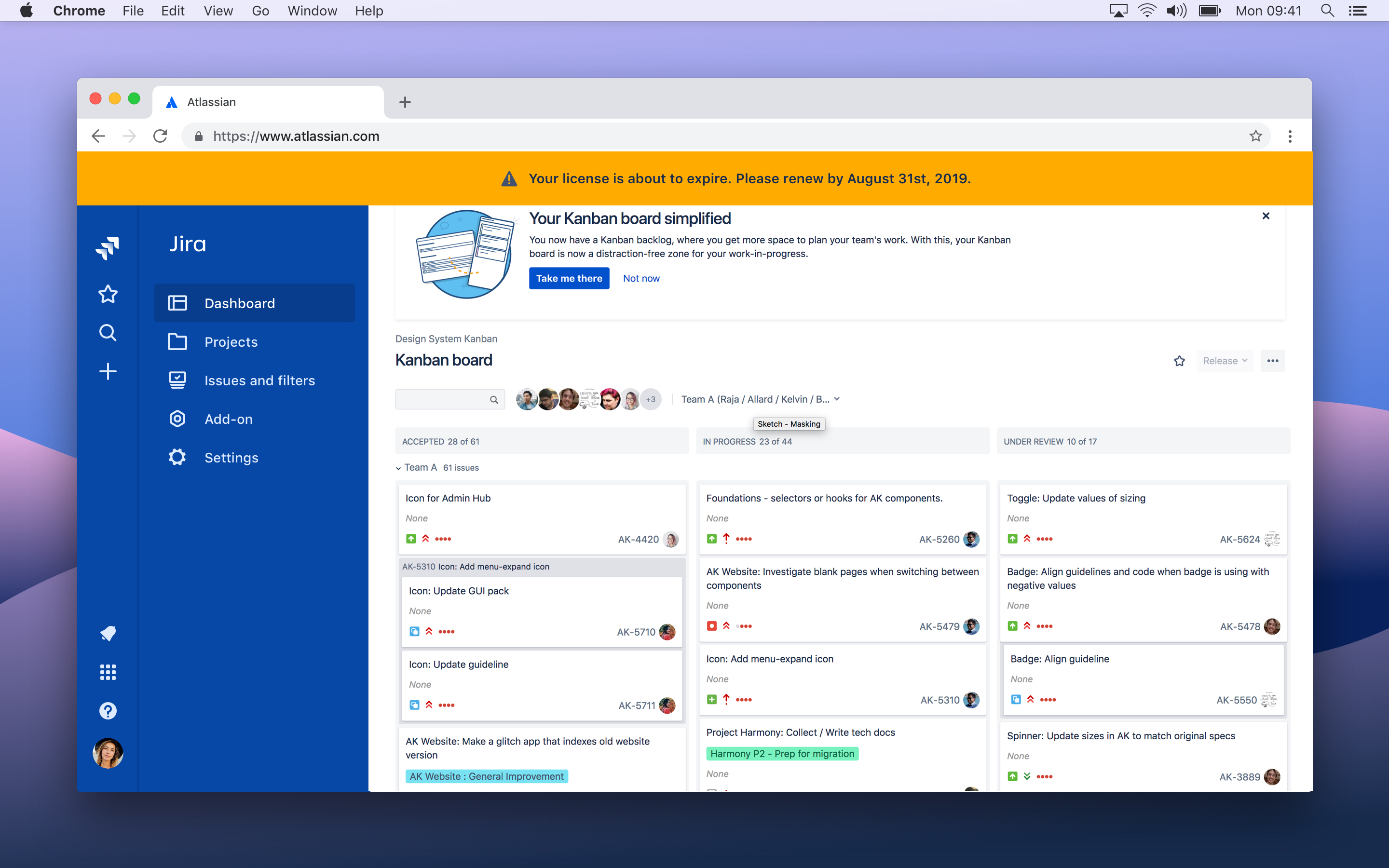Click the Not now link
Image resolution: width=1389 pixels, height=868 pixels.
(641, 278)
